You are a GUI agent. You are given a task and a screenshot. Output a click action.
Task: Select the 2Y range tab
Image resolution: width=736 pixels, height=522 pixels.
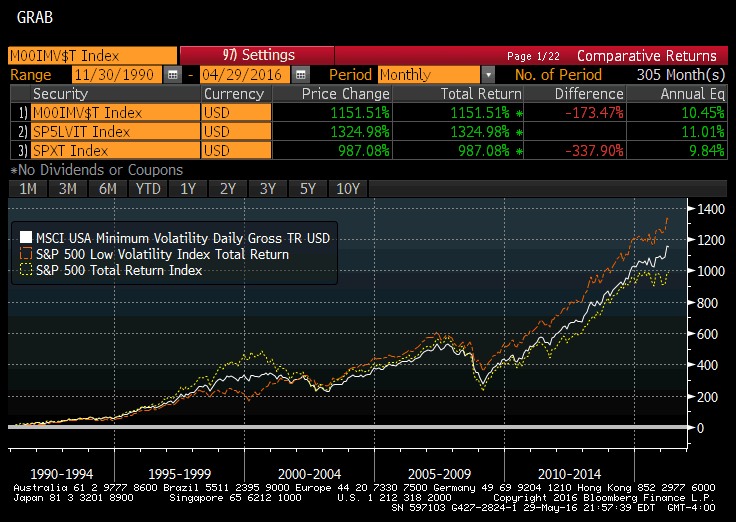coord(228,189)
